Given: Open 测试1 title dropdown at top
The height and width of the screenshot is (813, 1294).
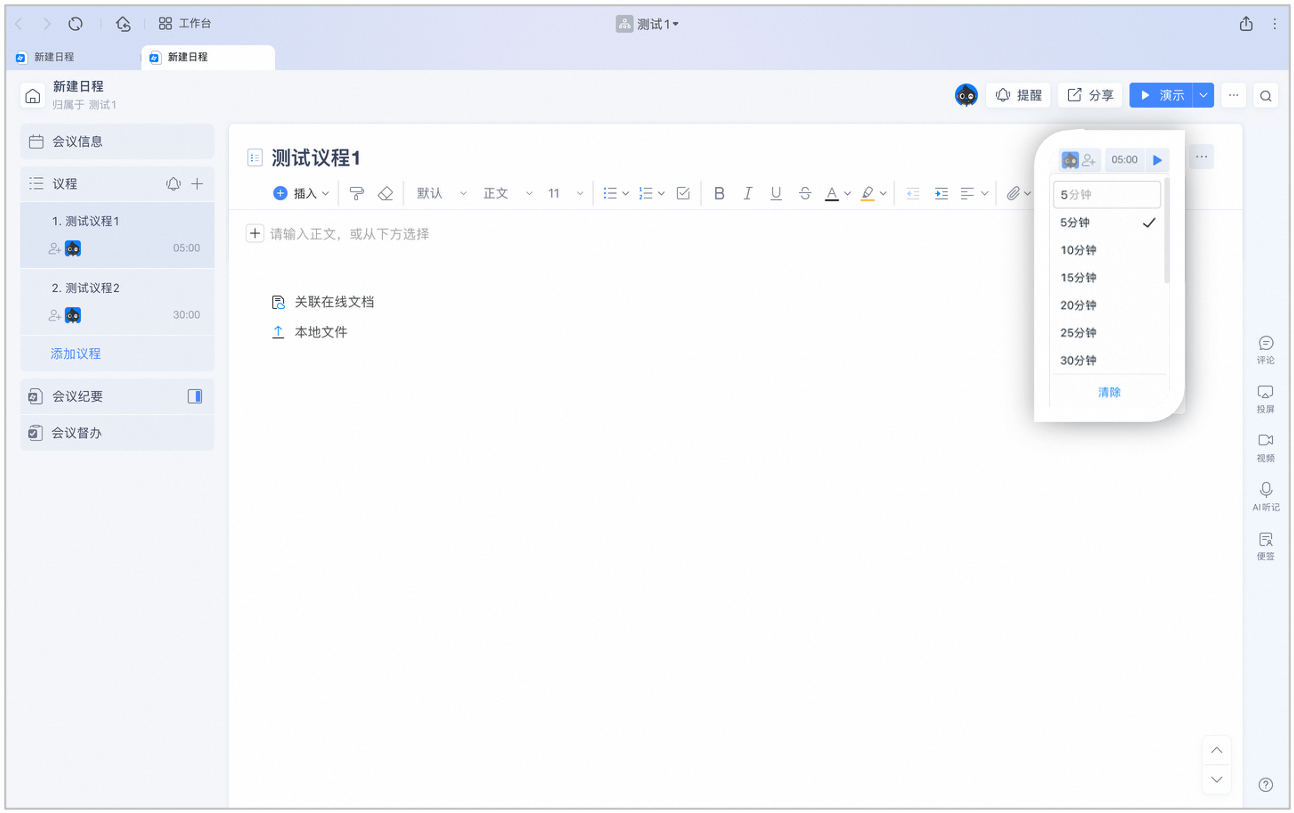Looking at the screenshot, I should click(x=648, y=24).
